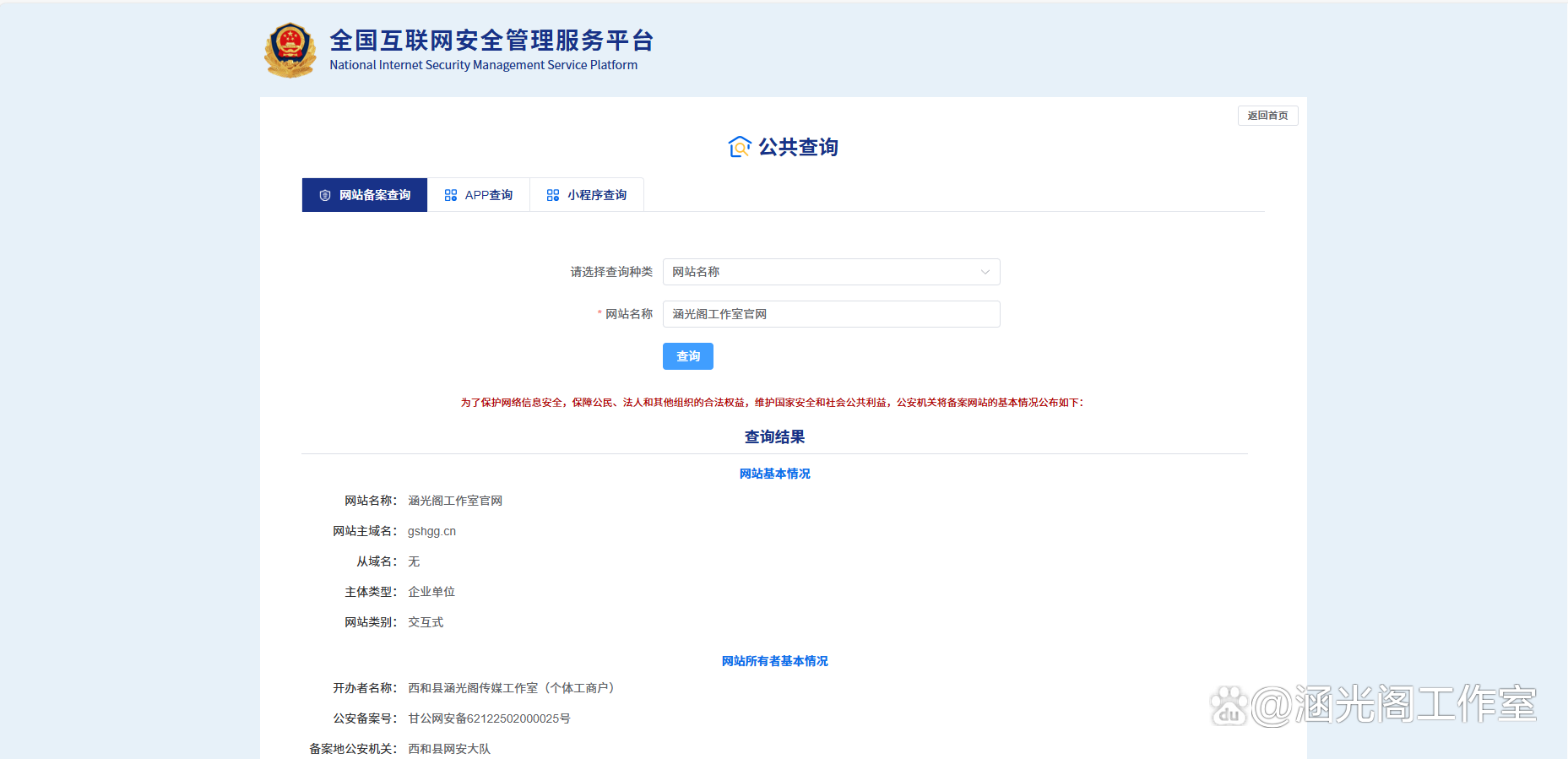
Task: Click the house search icon beside 公共查询
Action: point(740,147)
